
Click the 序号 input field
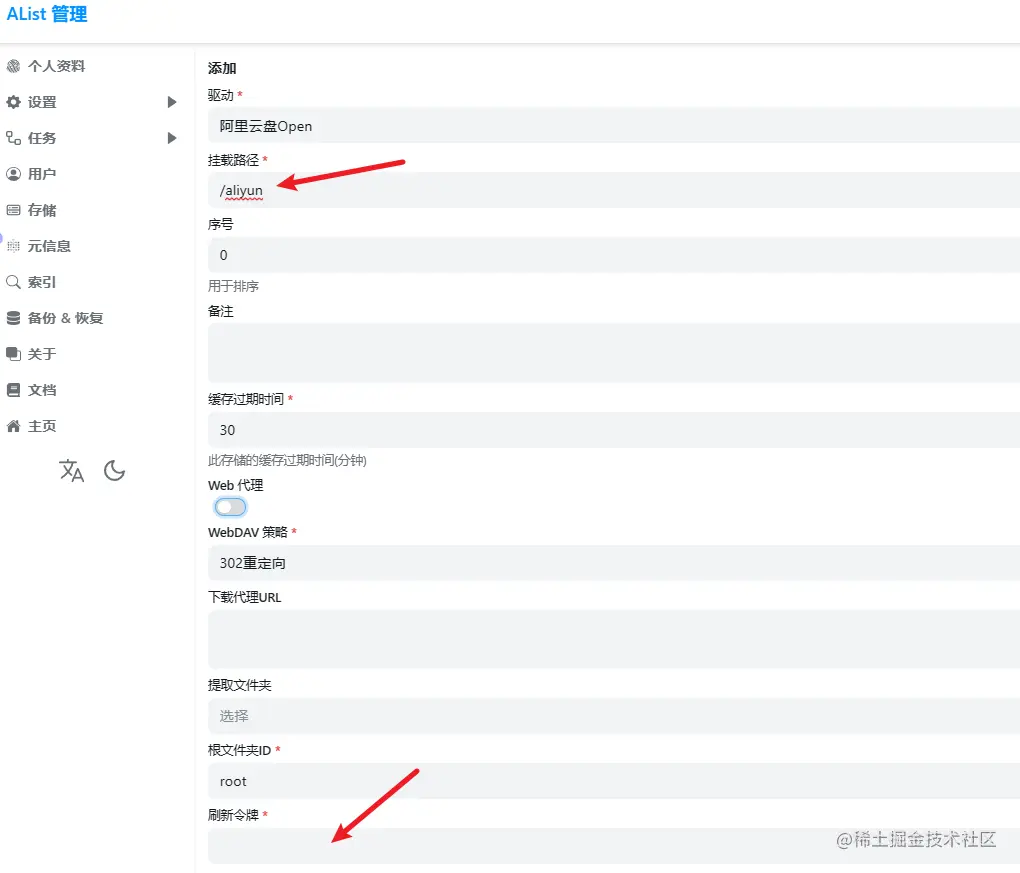pos(613,255)
